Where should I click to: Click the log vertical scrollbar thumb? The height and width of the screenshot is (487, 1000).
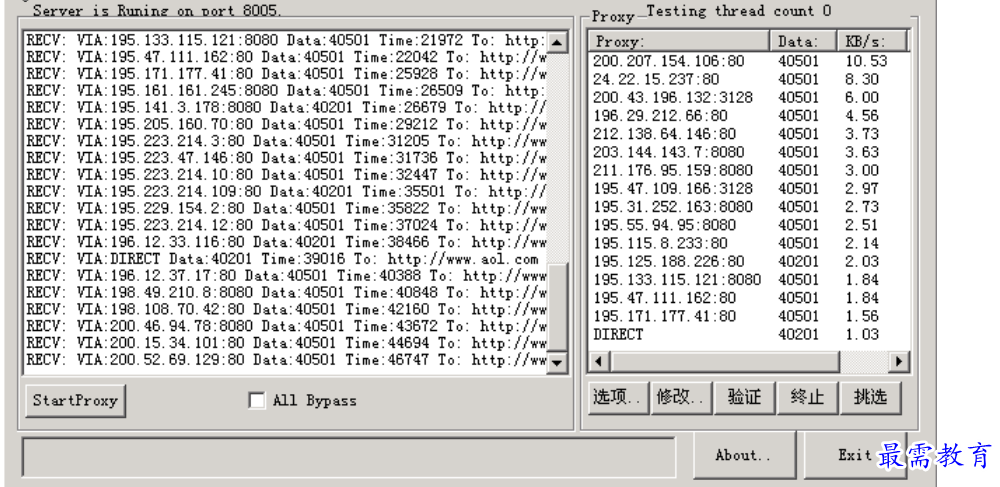pyautogui.click(x=557, y=307)
